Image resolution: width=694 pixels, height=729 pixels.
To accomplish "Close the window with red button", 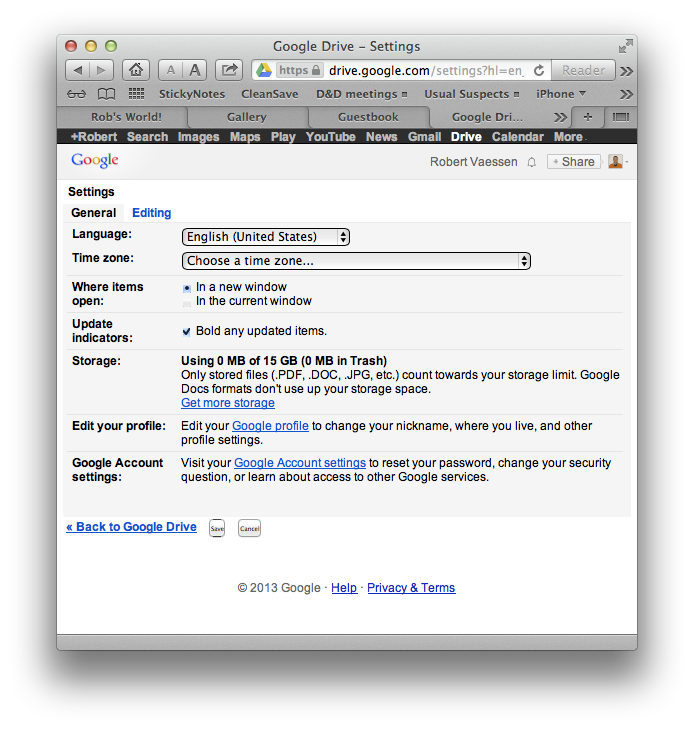I will click(x=71, y=46).
